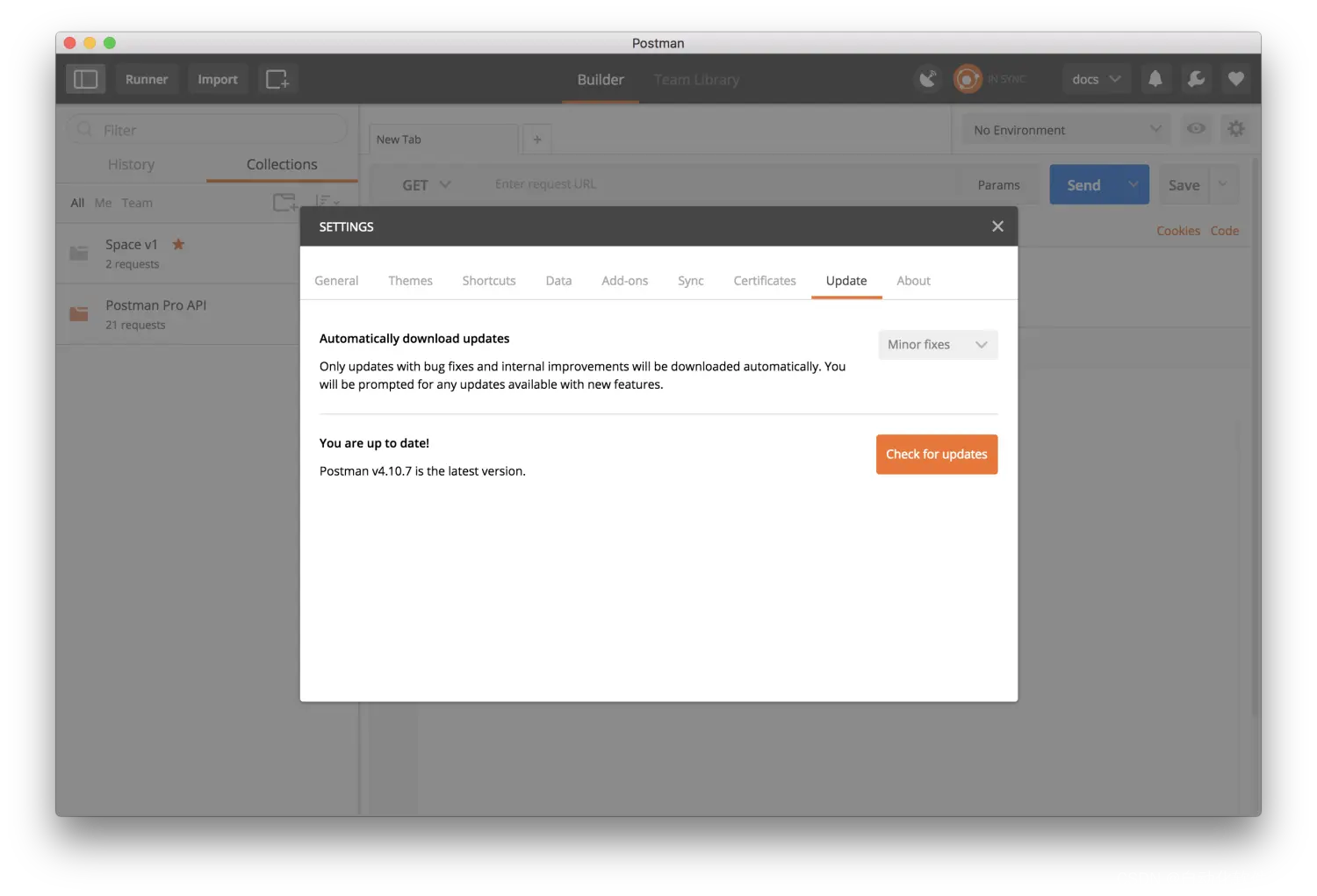
Task: Click the sort collections icon
Action: (327, 203)
